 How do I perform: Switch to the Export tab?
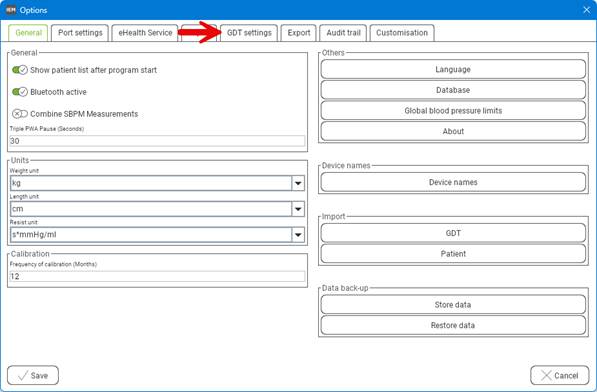298,33
